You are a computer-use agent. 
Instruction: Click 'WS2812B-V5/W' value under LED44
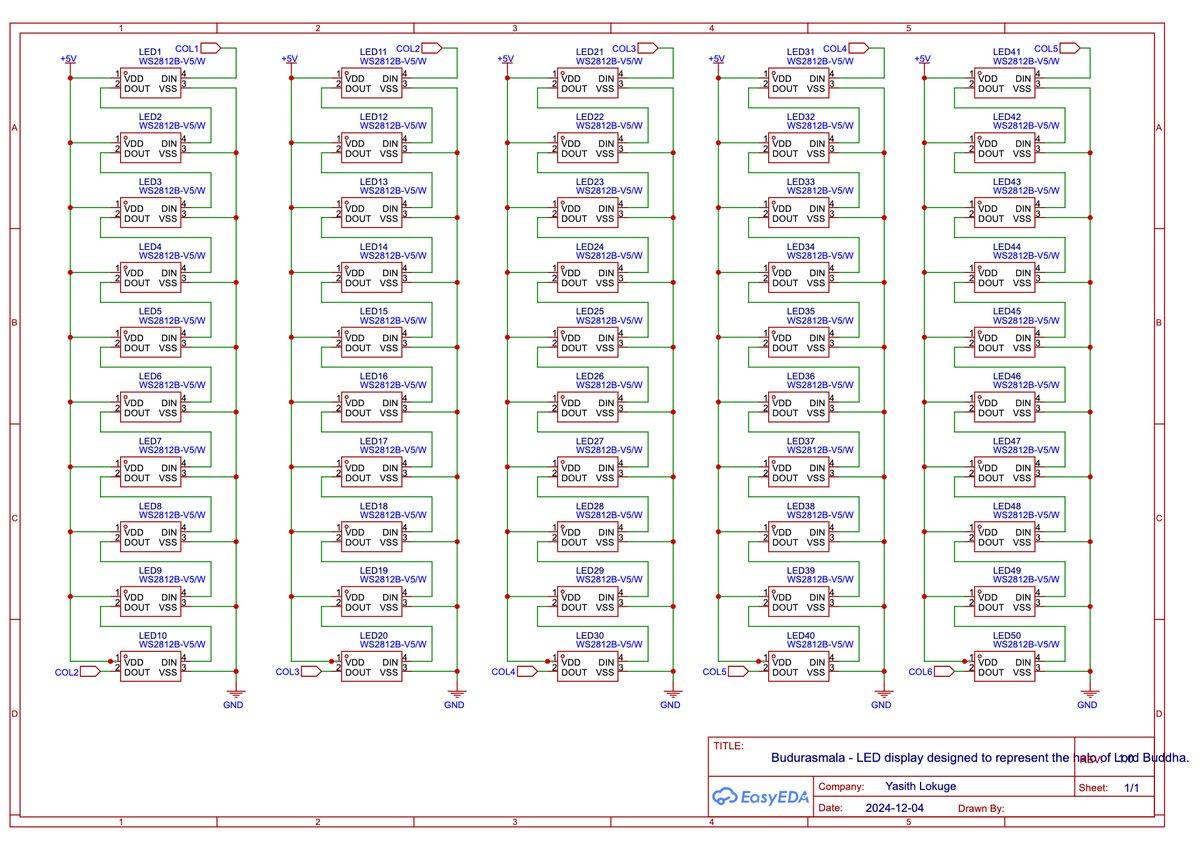[x=1026, y=256]
